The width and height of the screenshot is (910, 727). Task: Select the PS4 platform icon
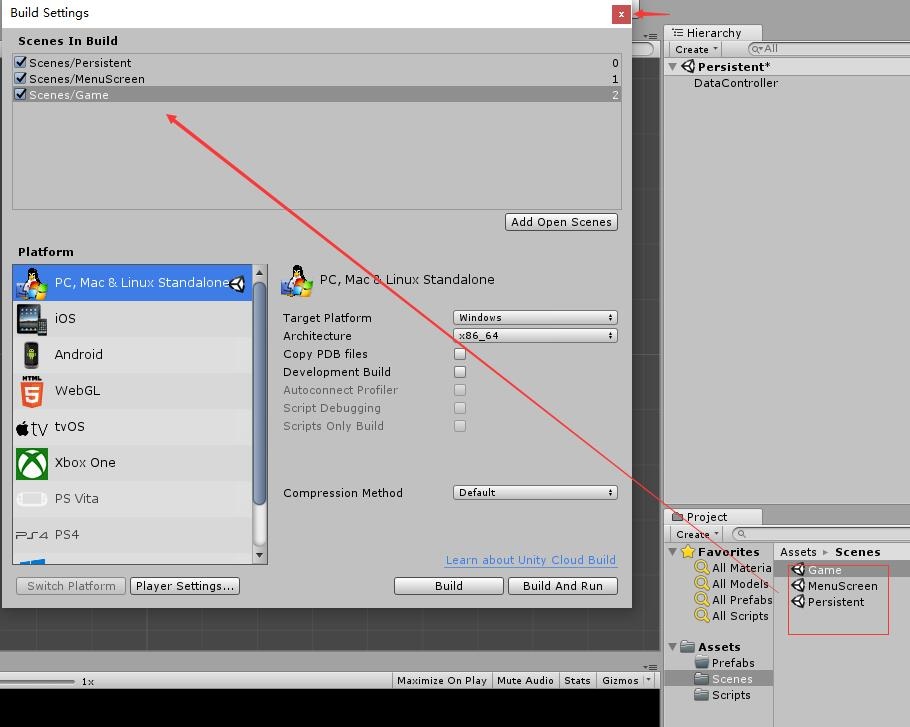click(31, 535)
